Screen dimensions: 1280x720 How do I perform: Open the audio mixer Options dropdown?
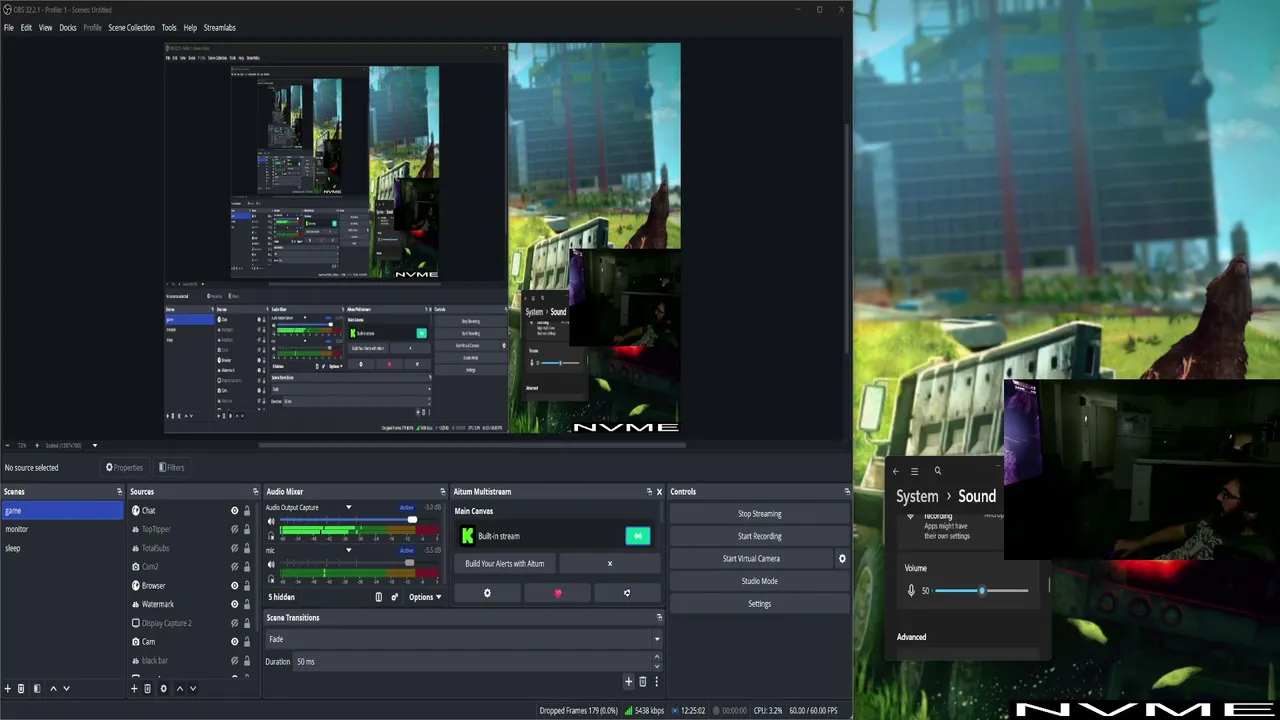click(425, 597)
